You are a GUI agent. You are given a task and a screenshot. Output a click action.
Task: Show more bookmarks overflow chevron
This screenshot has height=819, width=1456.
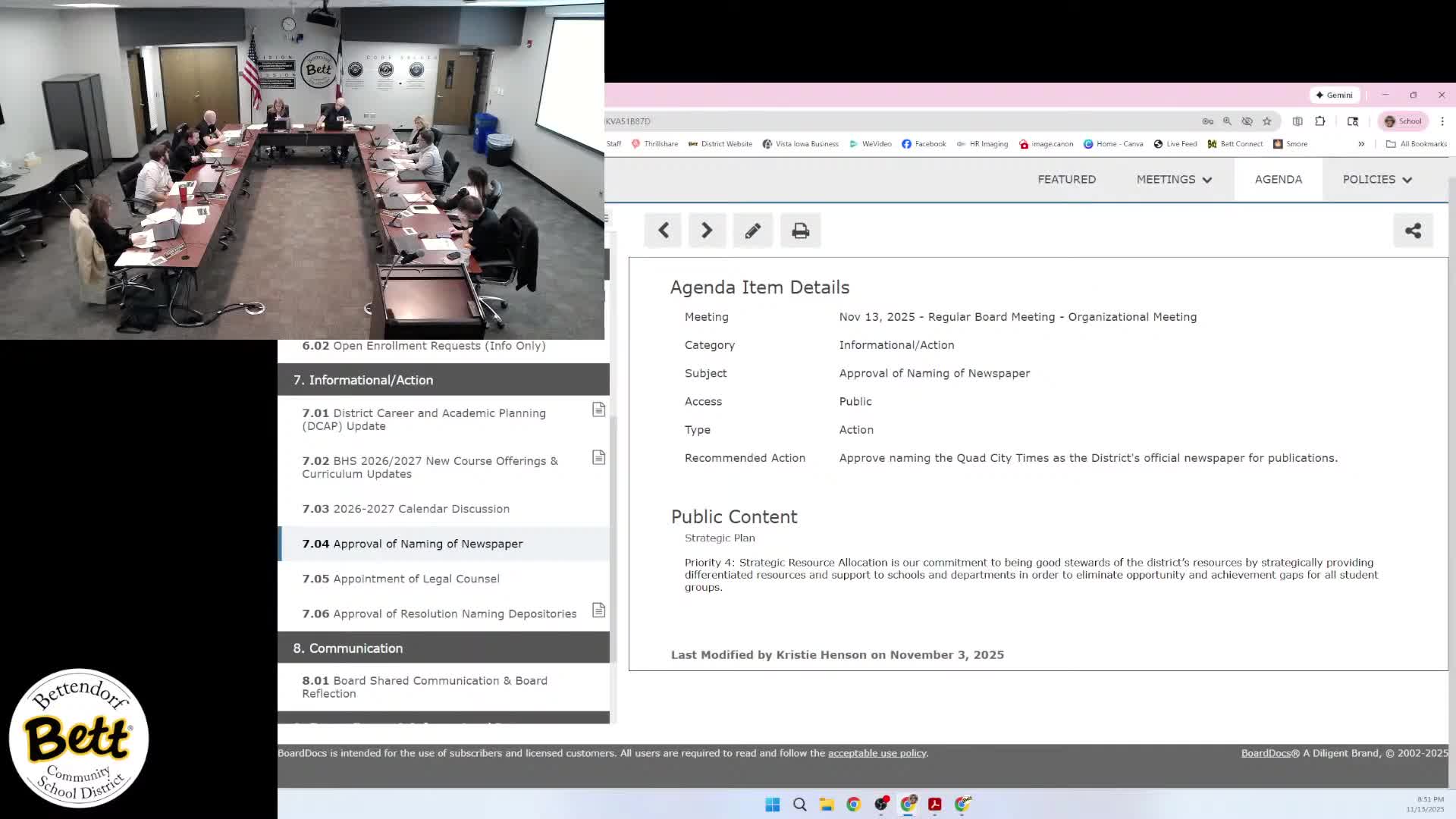point(1361,144)
